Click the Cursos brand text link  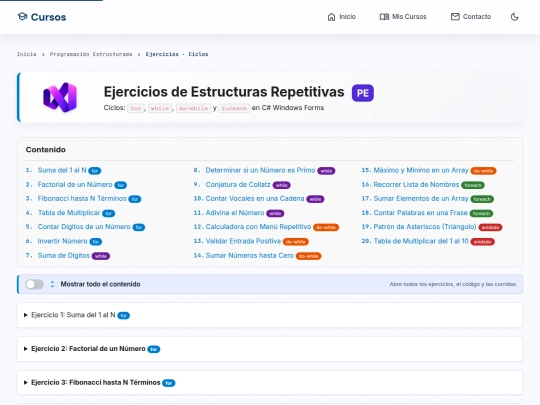pos(49,17)
